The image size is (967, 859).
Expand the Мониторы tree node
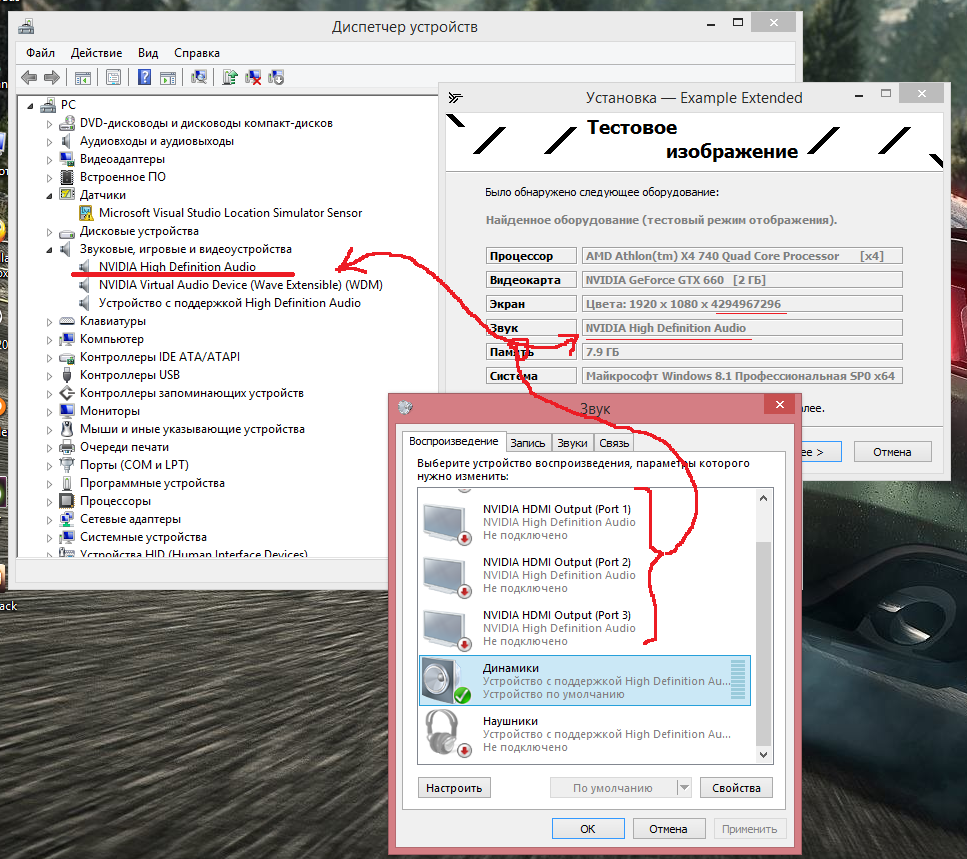(49, 411)
